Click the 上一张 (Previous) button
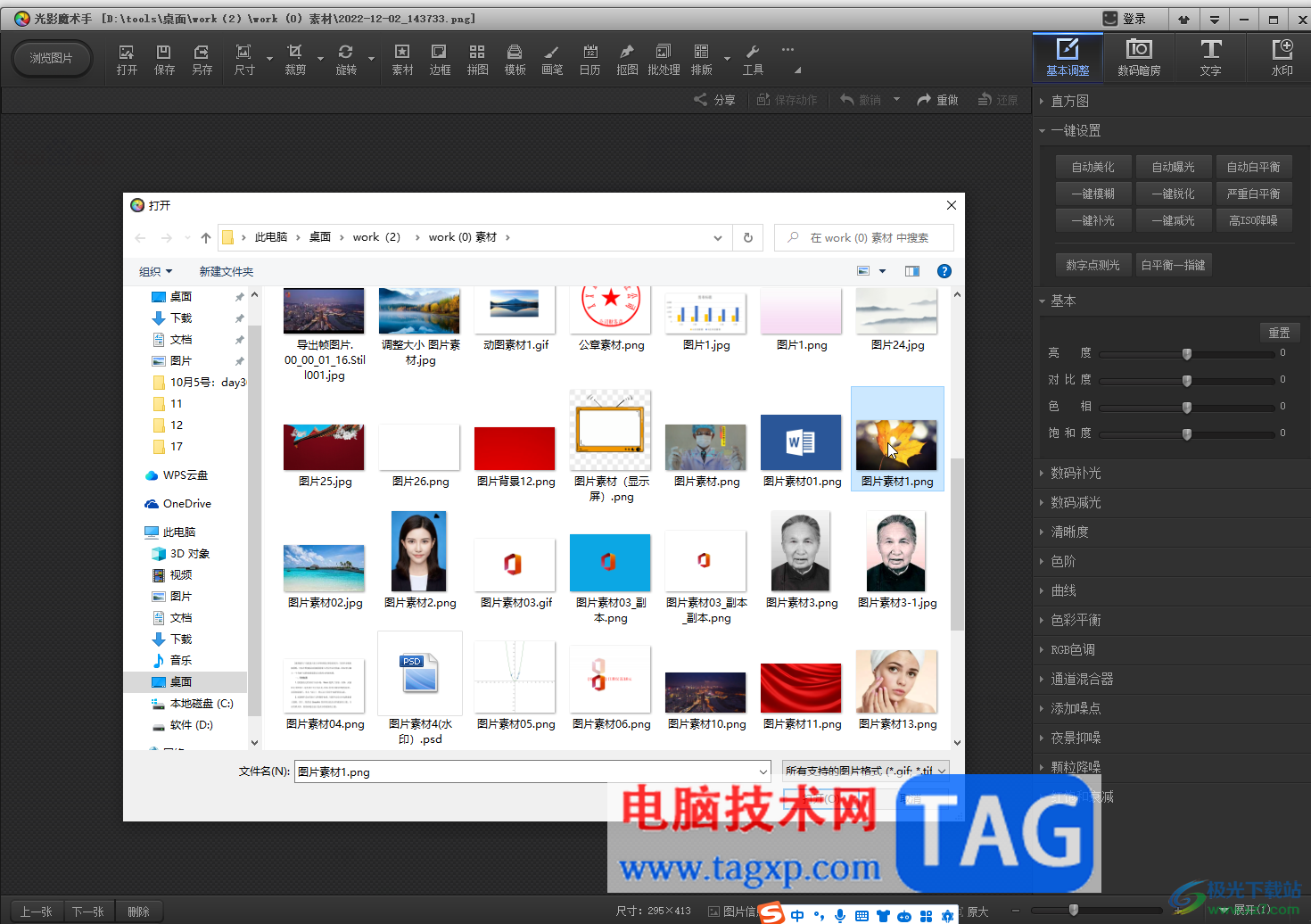This screenshot has width=1311, height=924. point(37,912)
